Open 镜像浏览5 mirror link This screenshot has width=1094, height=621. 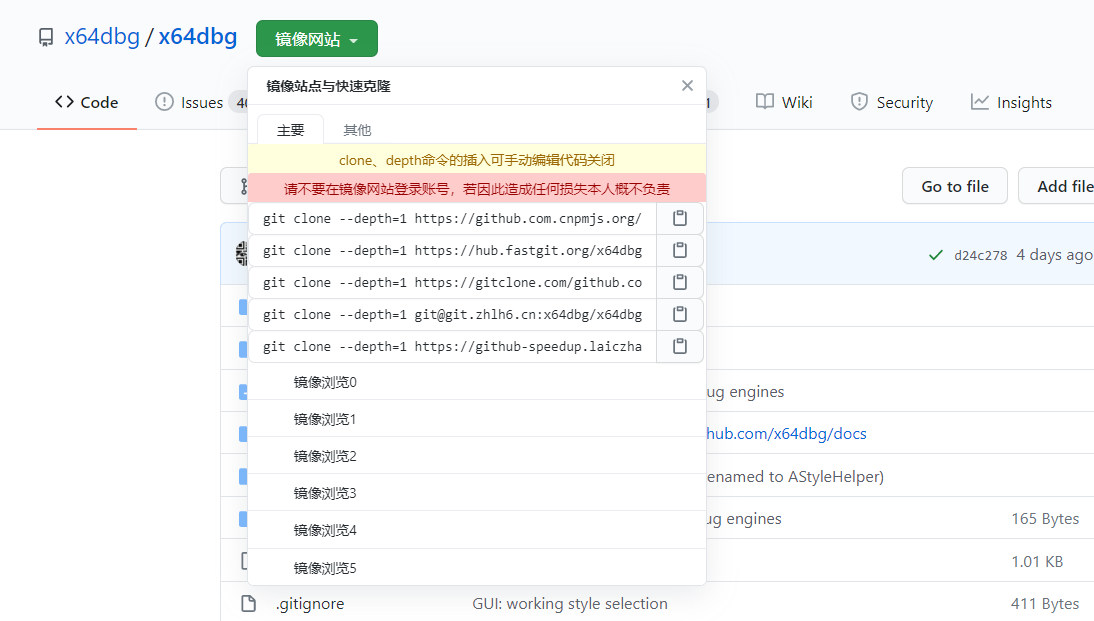pos(477,567)
